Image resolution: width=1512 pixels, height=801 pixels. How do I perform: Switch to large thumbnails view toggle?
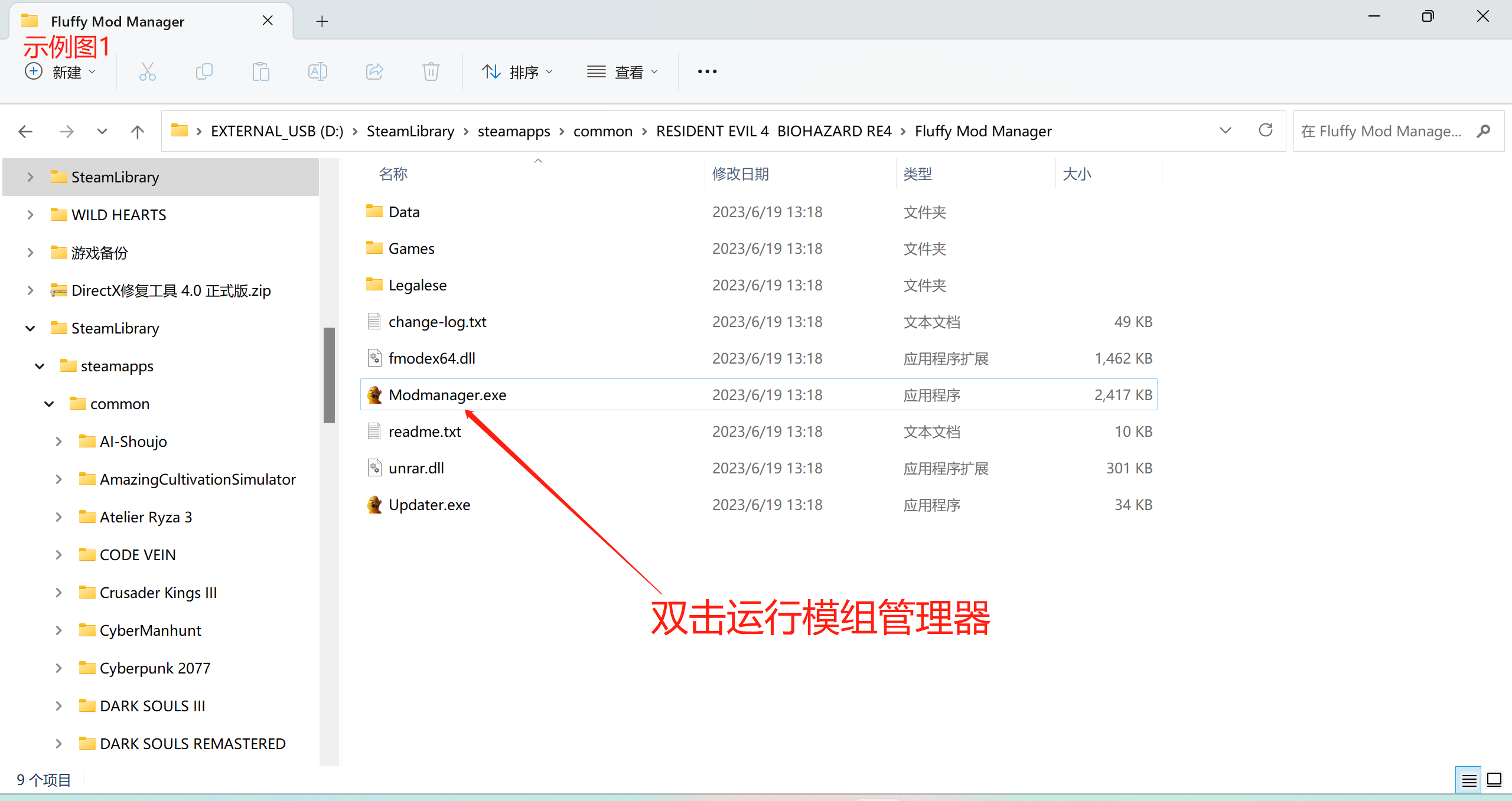(x=1494, y=780)
